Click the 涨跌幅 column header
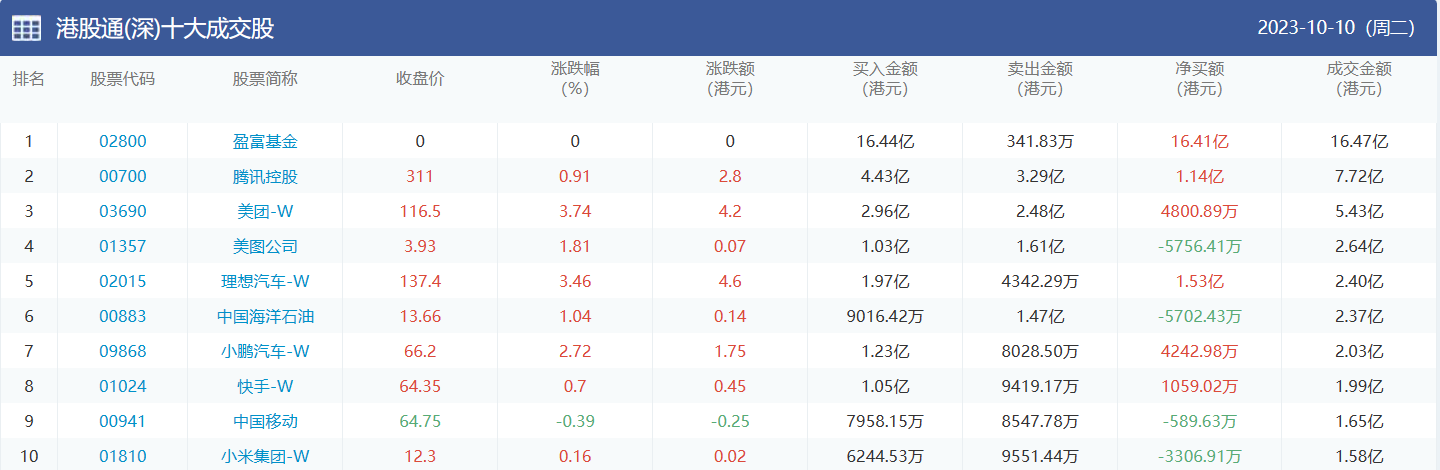 575,79
